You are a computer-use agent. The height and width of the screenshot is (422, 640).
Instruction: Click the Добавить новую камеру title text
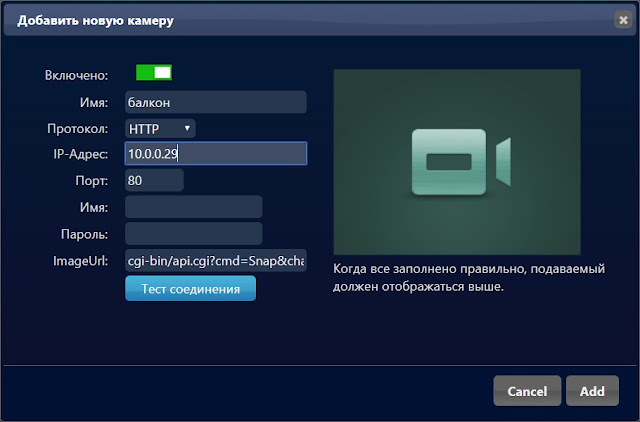(96, 20)
